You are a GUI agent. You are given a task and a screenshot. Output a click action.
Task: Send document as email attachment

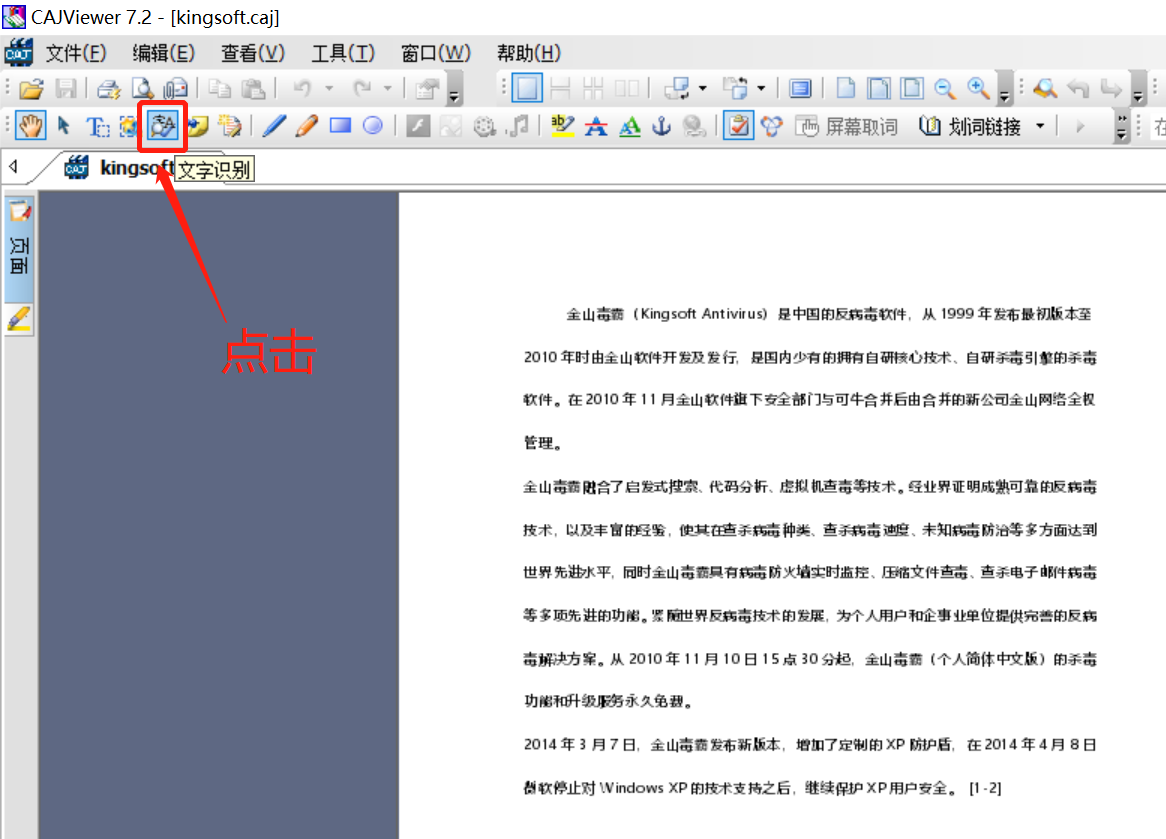[x=175, y=89]
